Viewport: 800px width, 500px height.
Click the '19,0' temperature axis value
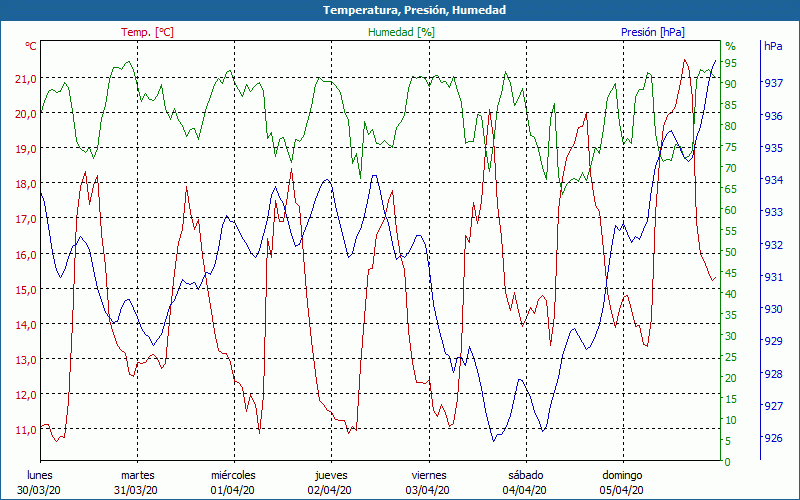pos(26,149)
